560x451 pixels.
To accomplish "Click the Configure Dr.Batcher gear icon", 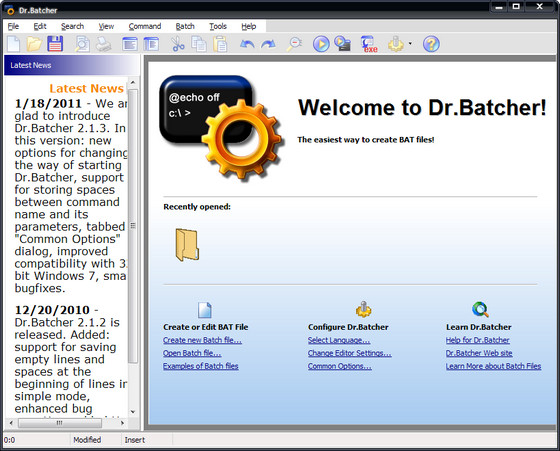I will 364,309.
